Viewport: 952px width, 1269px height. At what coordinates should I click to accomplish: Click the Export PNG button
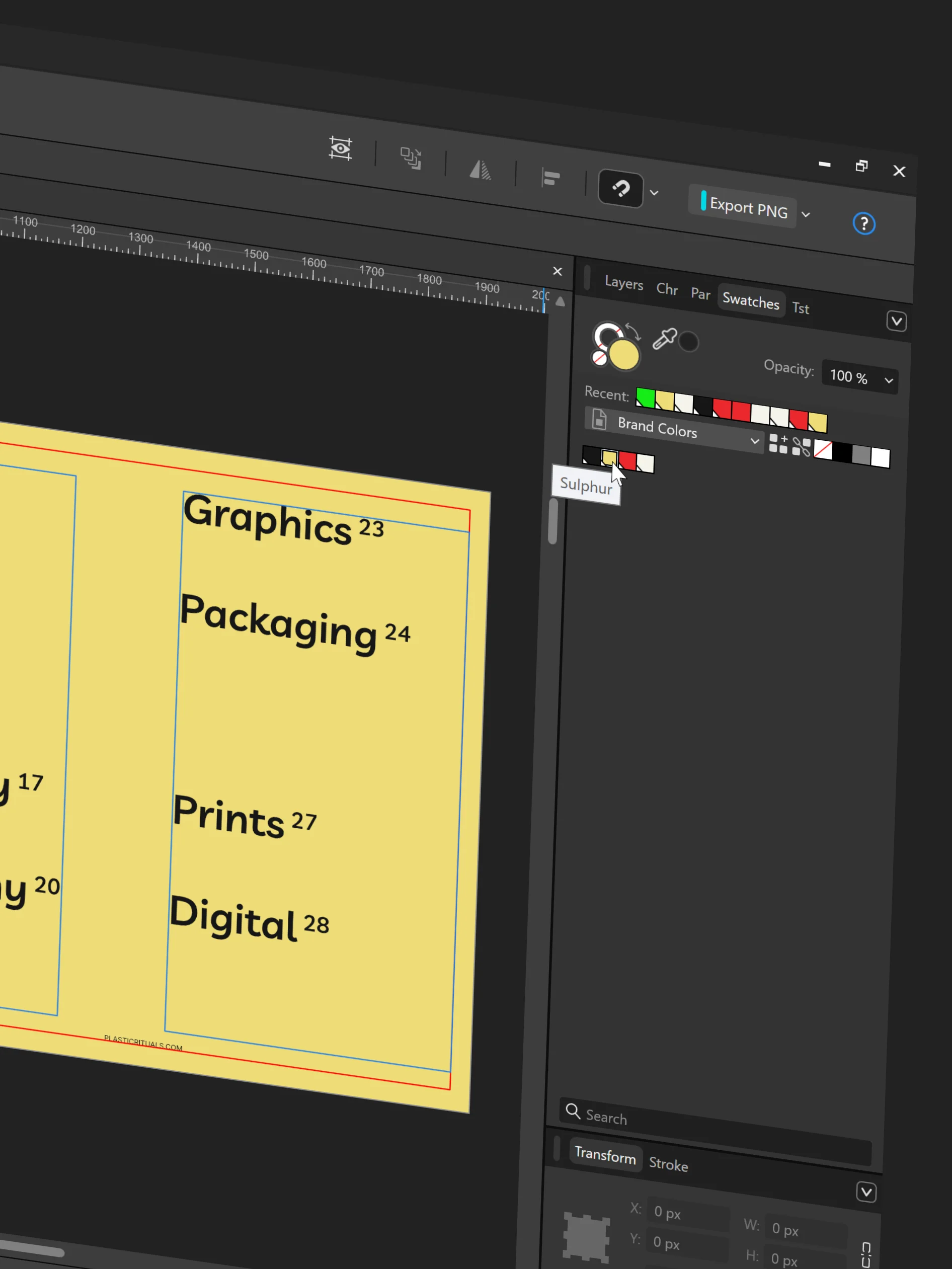tap(743, 206)
